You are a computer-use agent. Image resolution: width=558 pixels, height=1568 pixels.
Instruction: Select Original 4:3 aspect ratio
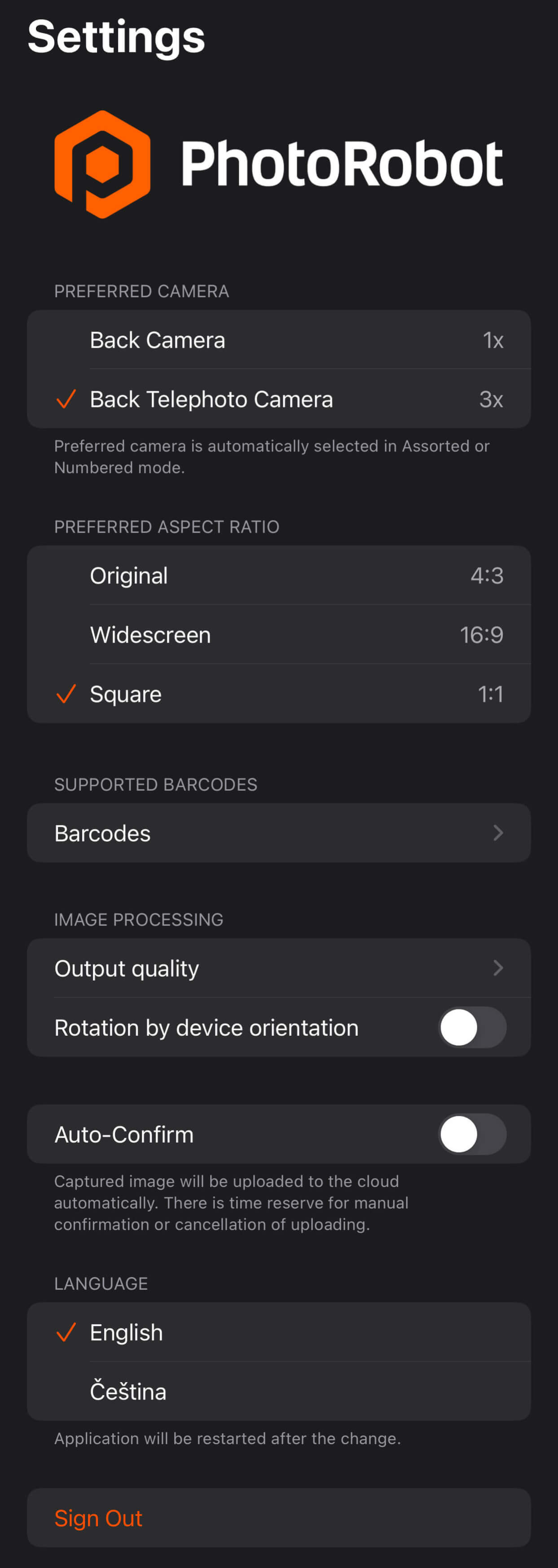tap(278, 575)
